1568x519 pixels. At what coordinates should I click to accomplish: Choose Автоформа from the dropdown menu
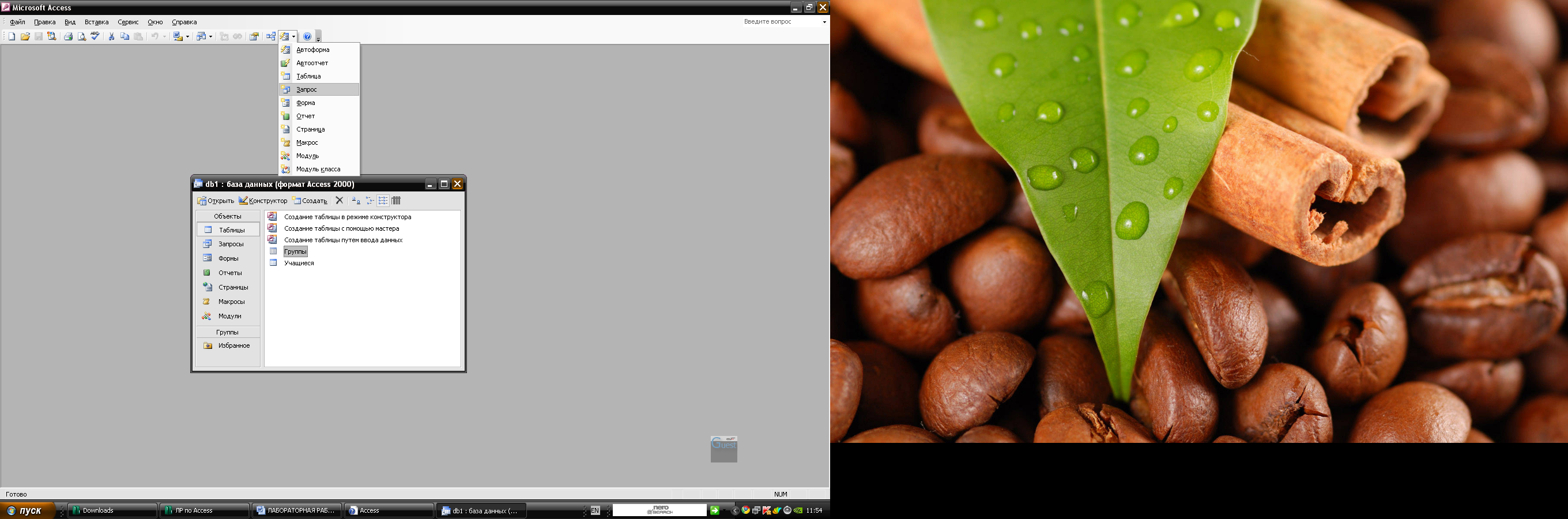coord(319,50)
